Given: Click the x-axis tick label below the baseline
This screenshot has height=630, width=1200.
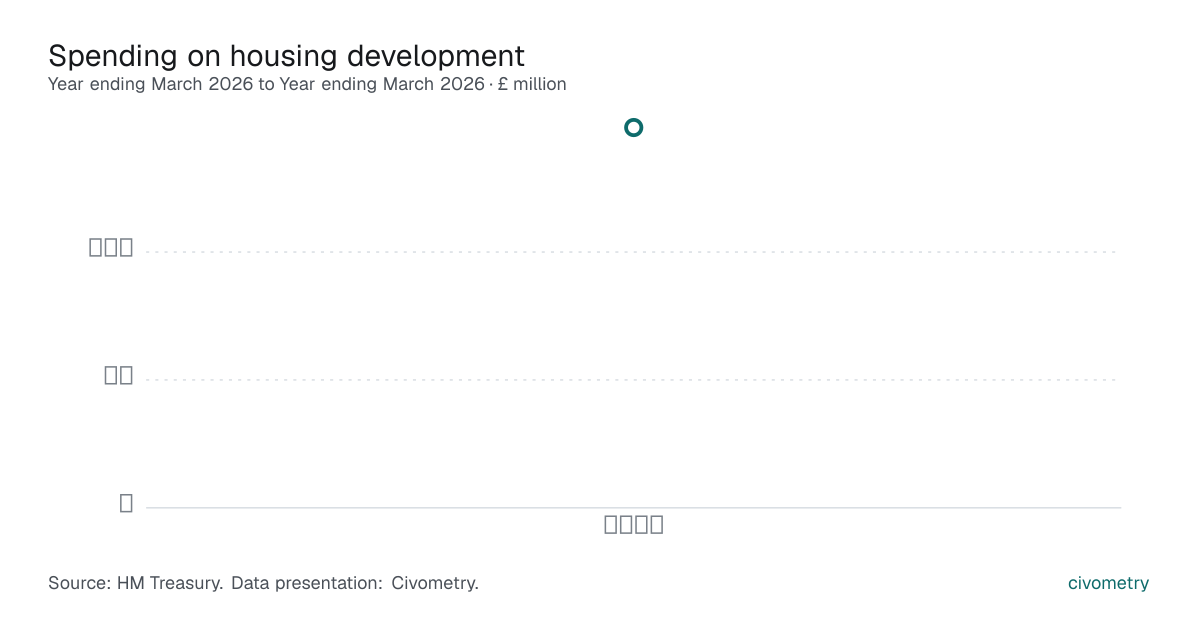Looking at the screenshot, I should click(x=634, y=524).
